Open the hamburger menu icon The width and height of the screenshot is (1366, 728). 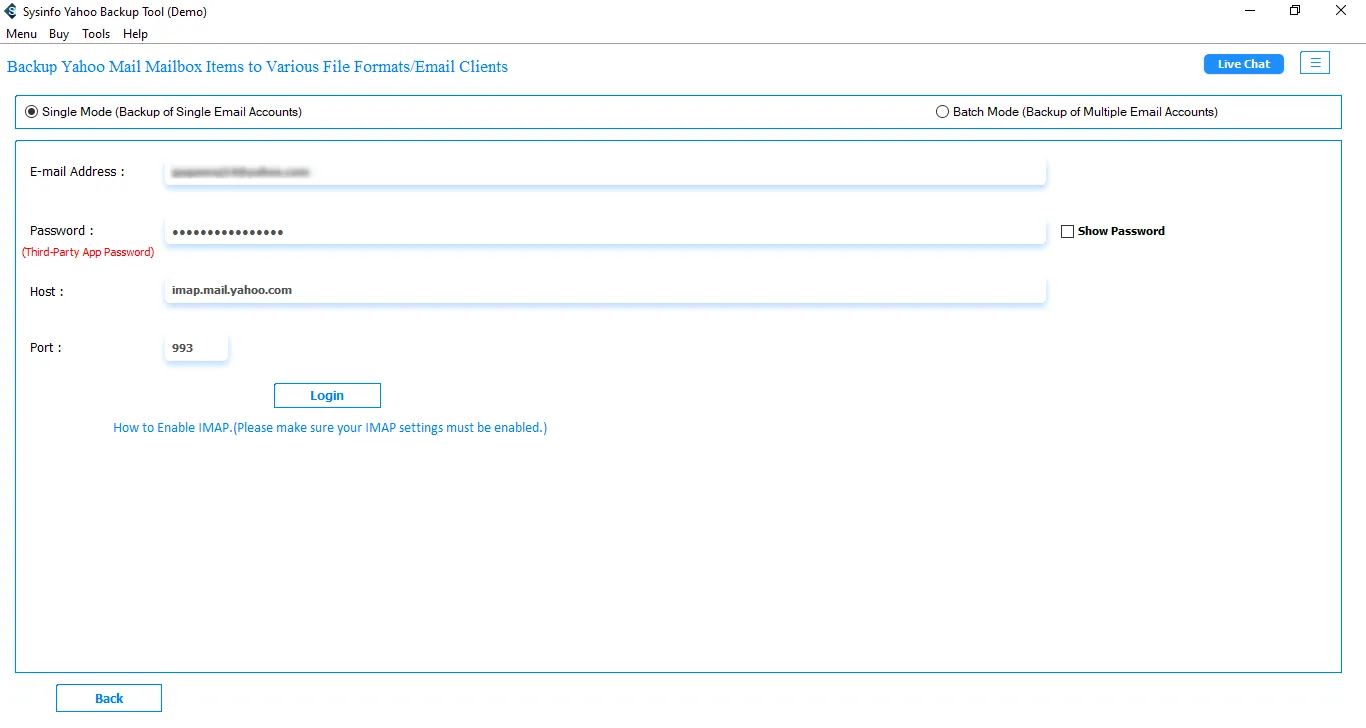(1315, 63)
